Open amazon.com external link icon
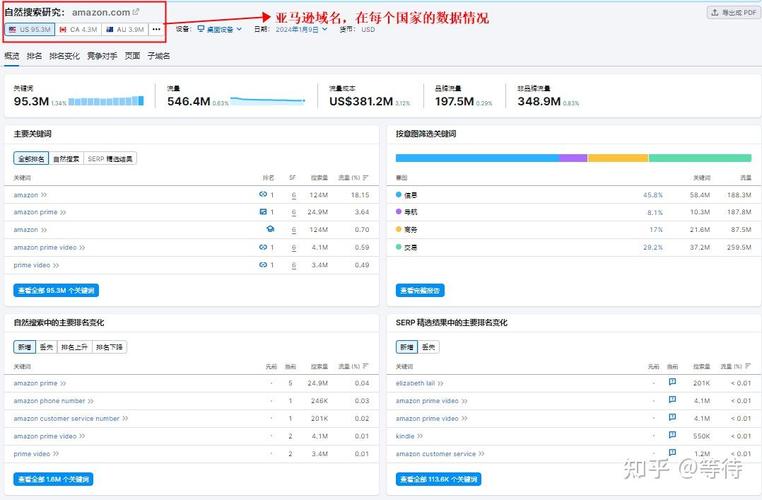 136,12
